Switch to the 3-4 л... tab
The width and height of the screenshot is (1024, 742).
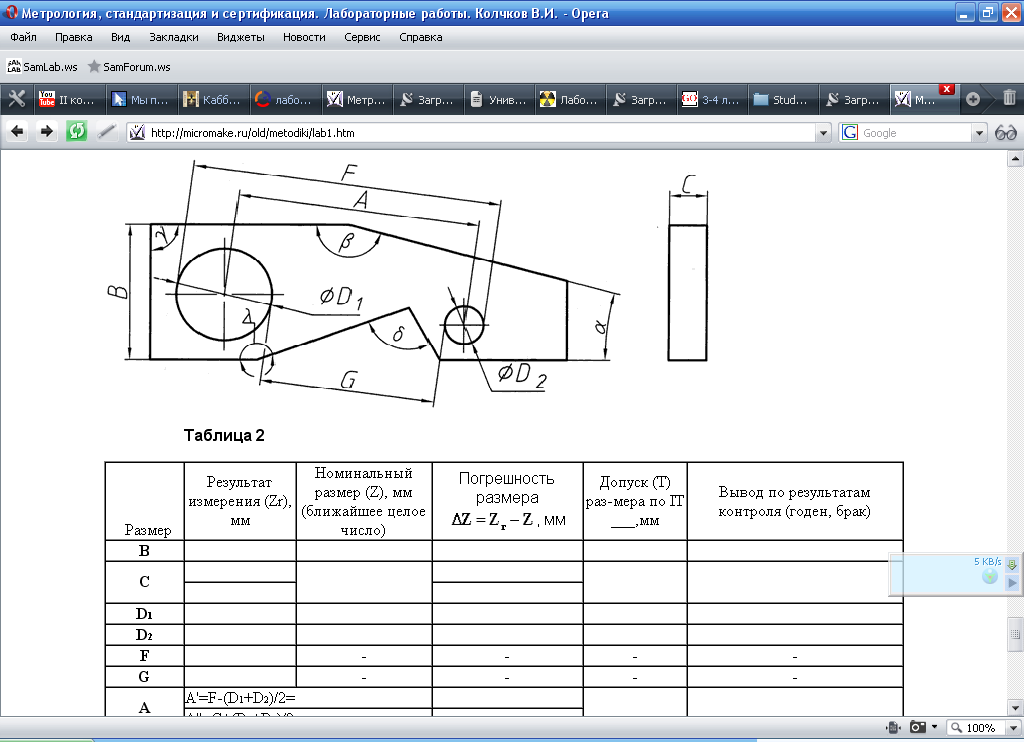click(712, 99)
